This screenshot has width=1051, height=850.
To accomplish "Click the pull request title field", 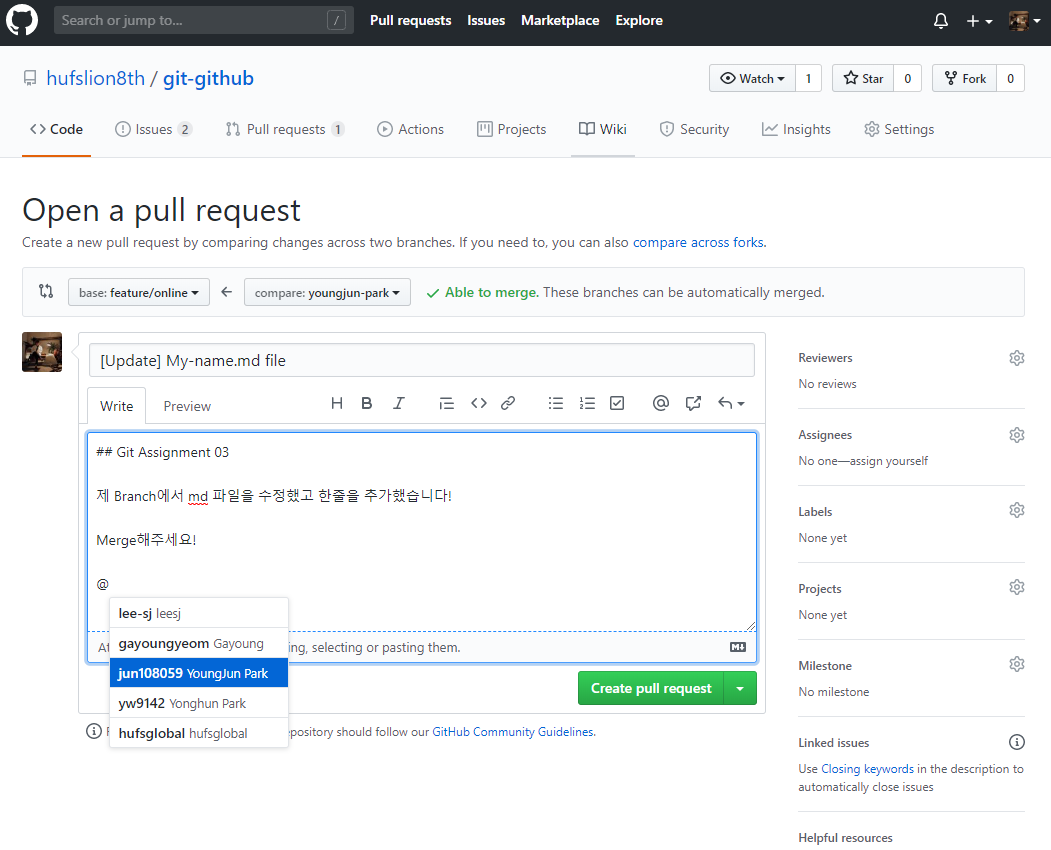I will [x=422, y=361].
